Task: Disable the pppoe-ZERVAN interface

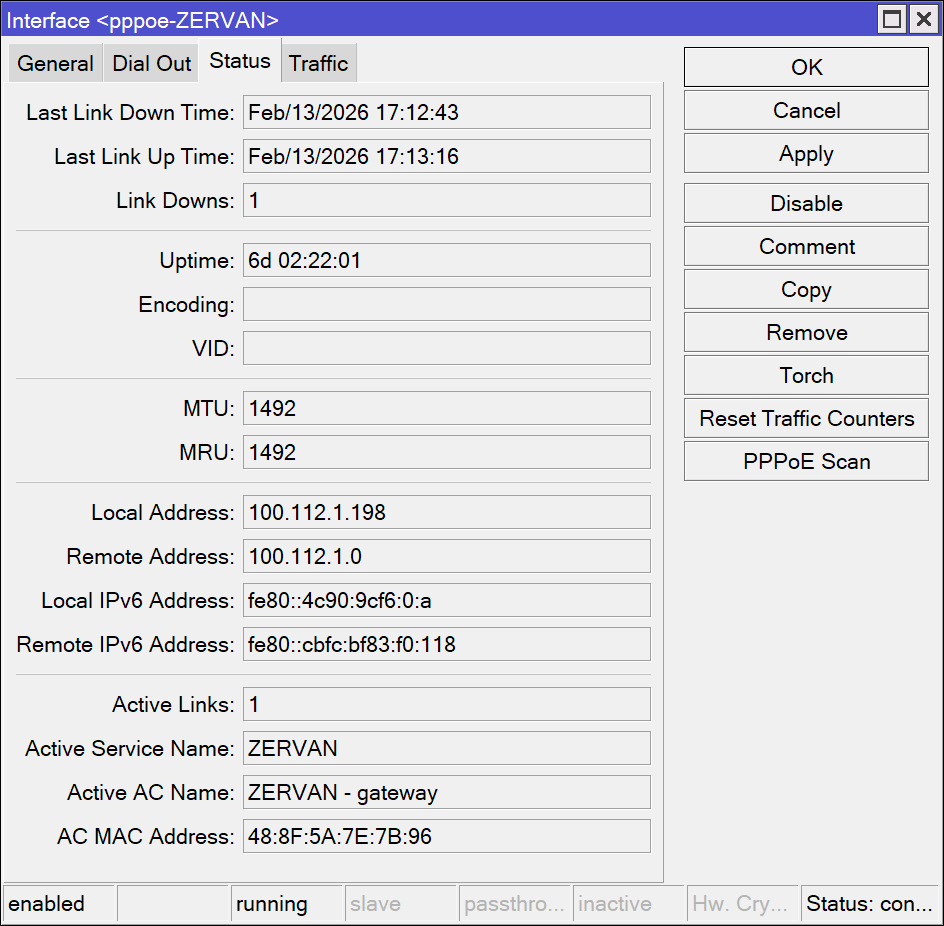Action: coord(806,203)
